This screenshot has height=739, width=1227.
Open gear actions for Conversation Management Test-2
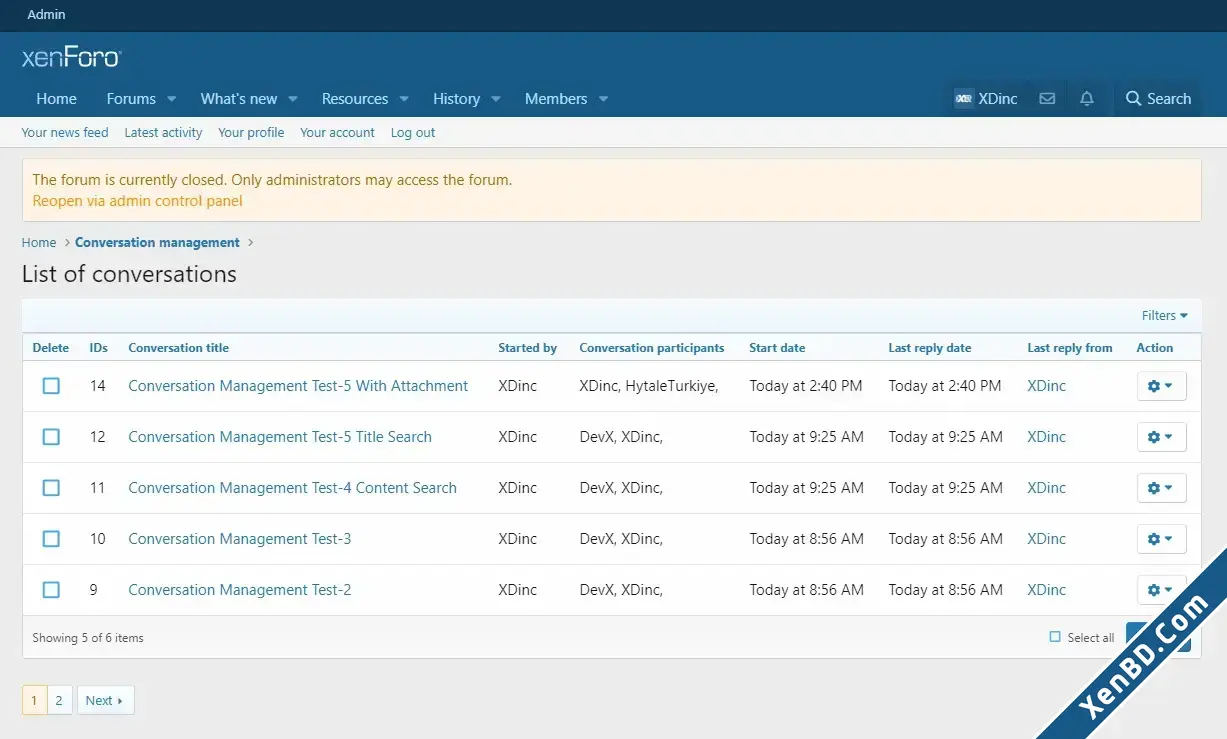coord(1161,590)
